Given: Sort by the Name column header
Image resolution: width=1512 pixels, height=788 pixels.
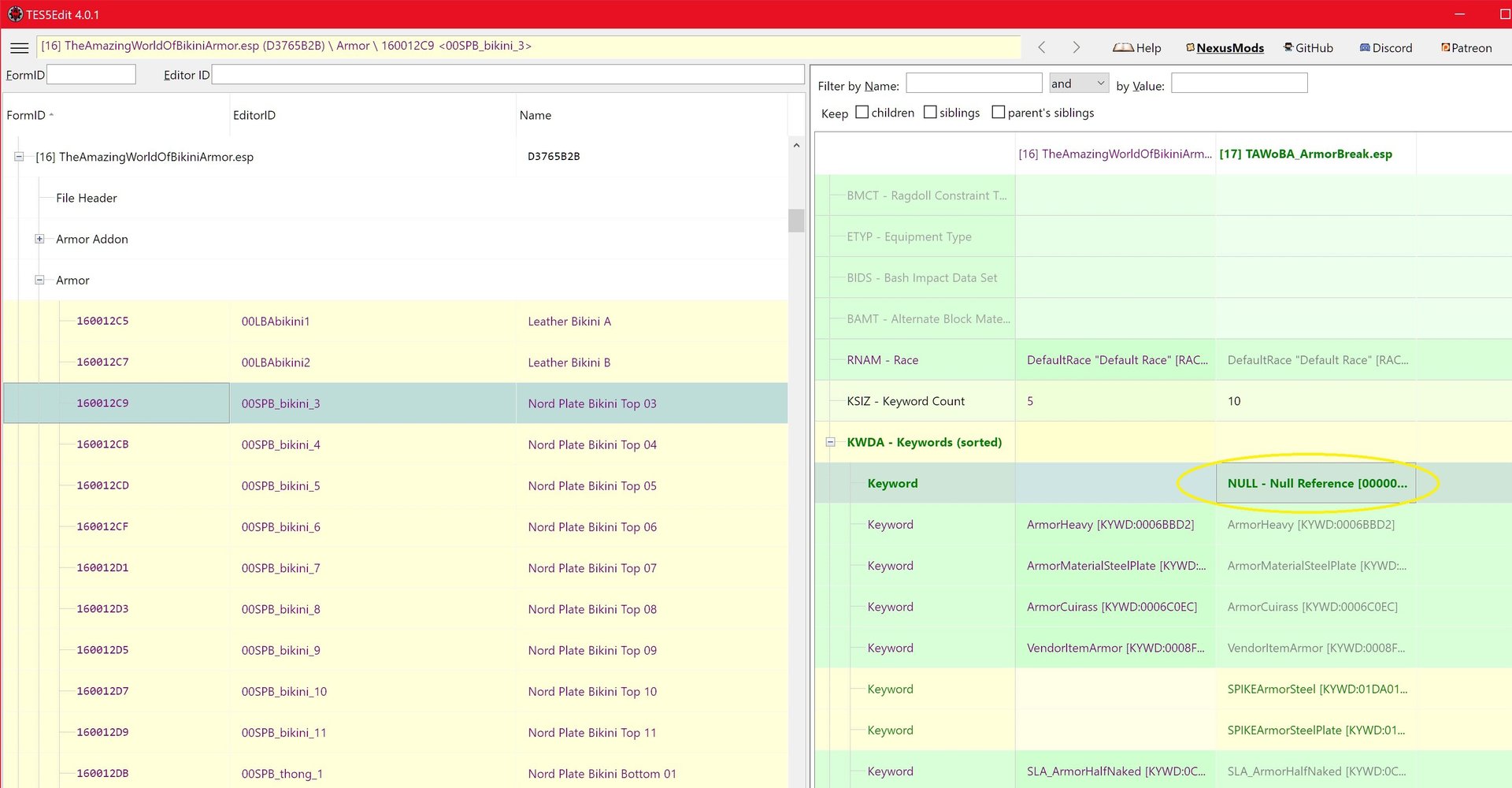Looking at the screenshot, I should 652,115.
